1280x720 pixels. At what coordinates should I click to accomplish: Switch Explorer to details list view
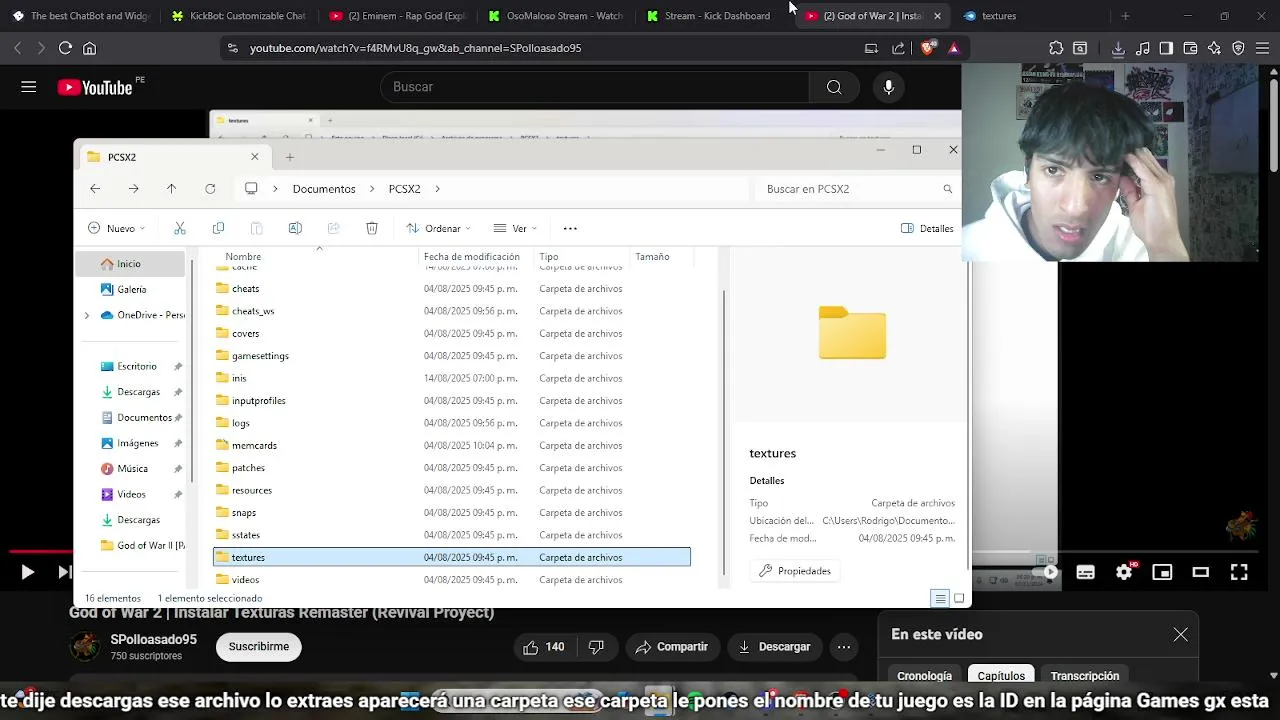coord(940,598)
